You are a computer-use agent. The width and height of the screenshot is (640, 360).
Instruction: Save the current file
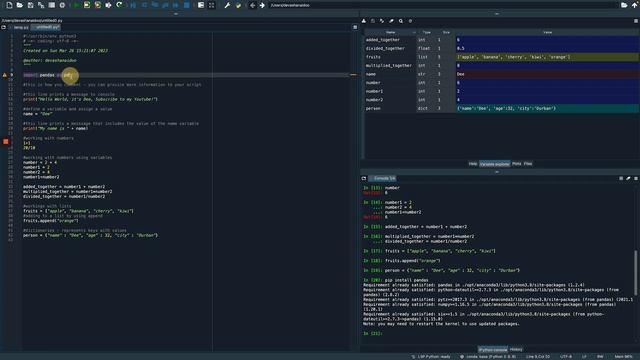(x=30, y=5)
